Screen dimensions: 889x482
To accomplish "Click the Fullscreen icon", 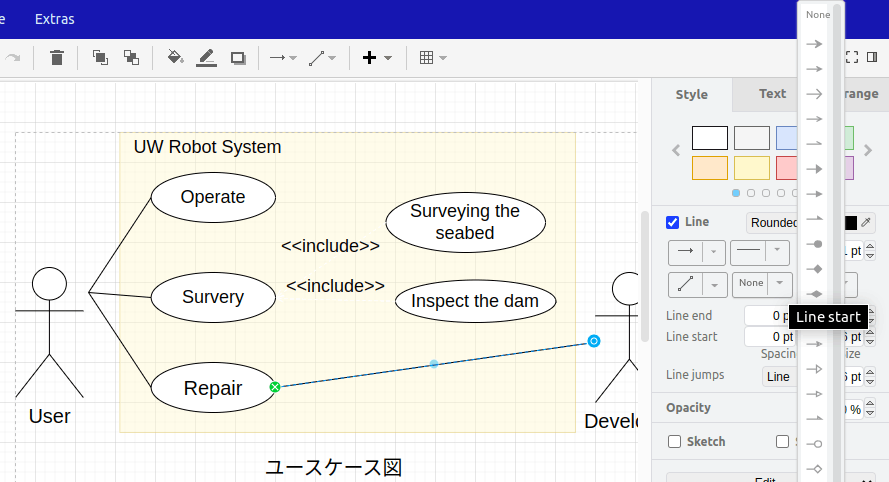I will [852, 57].
